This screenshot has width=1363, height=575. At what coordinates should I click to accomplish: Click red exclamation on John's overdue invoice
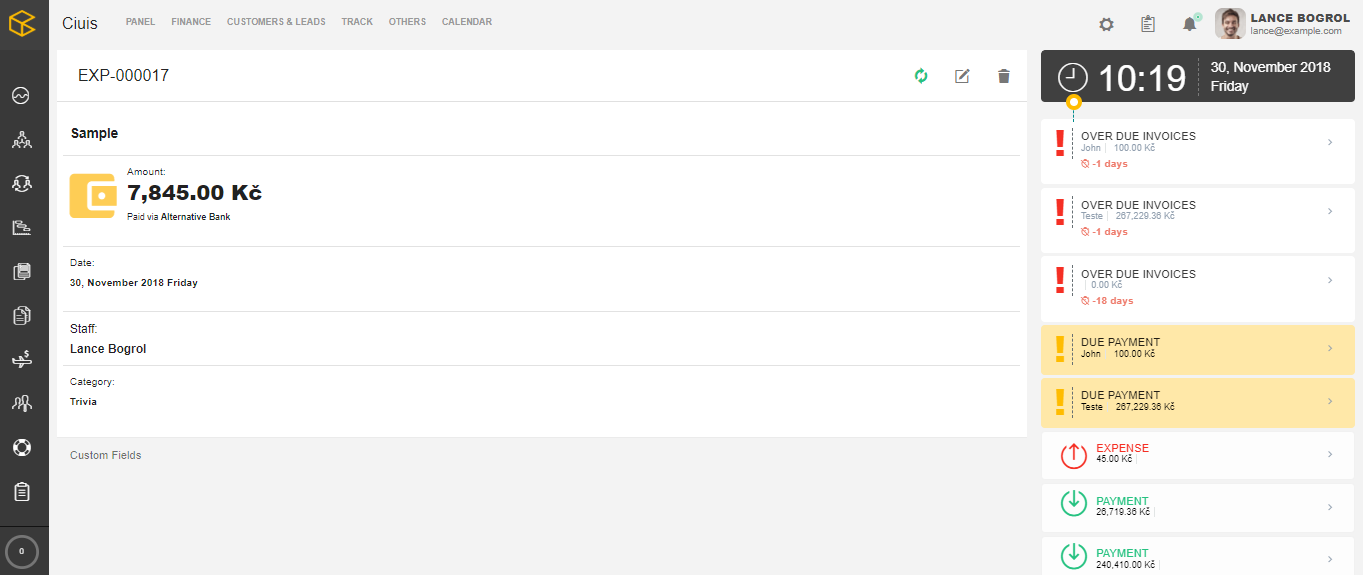click(1060, 143)
